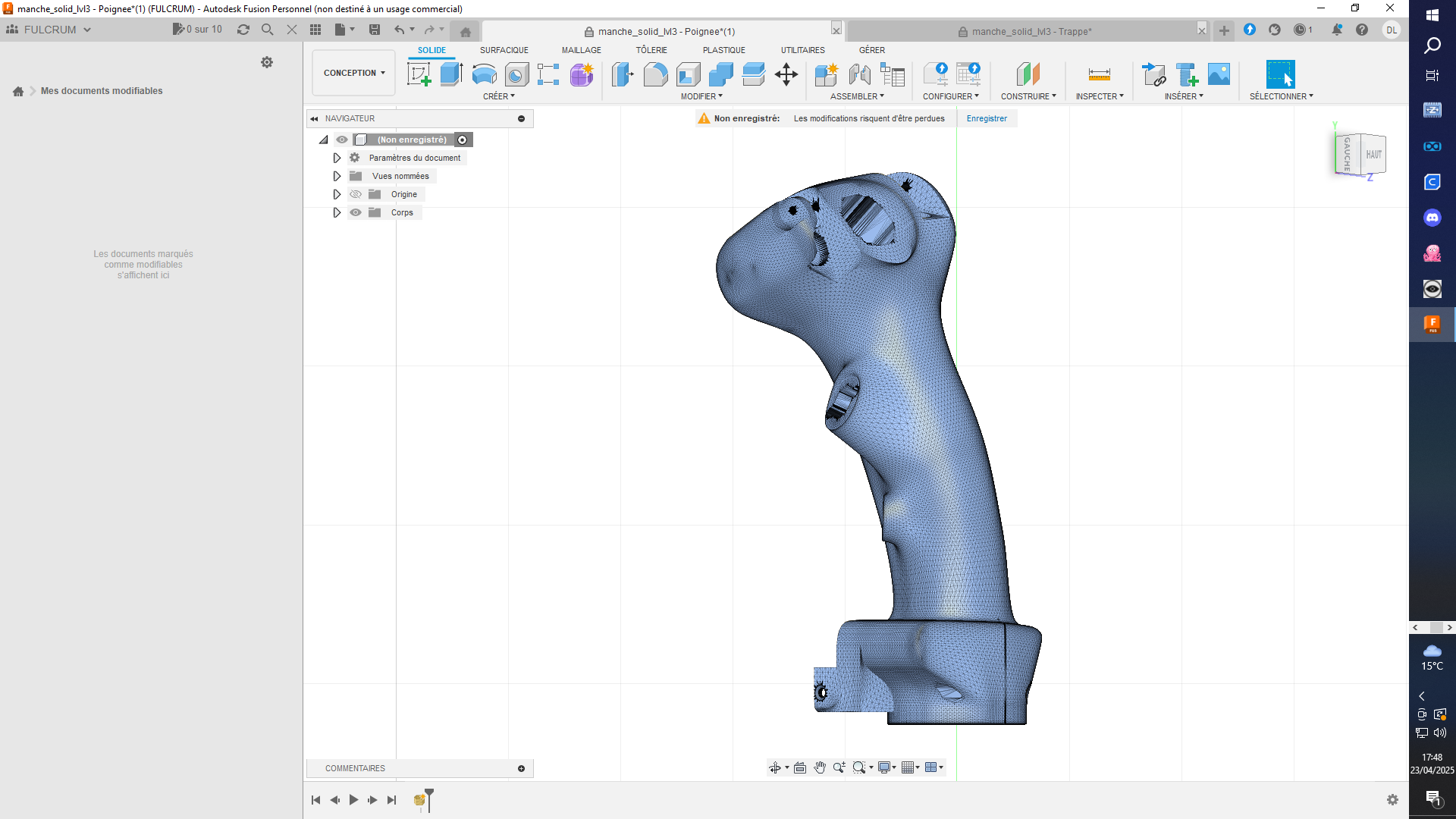Refresh the data panel
The image size is (1456, 819).
[x=243, y=30]
